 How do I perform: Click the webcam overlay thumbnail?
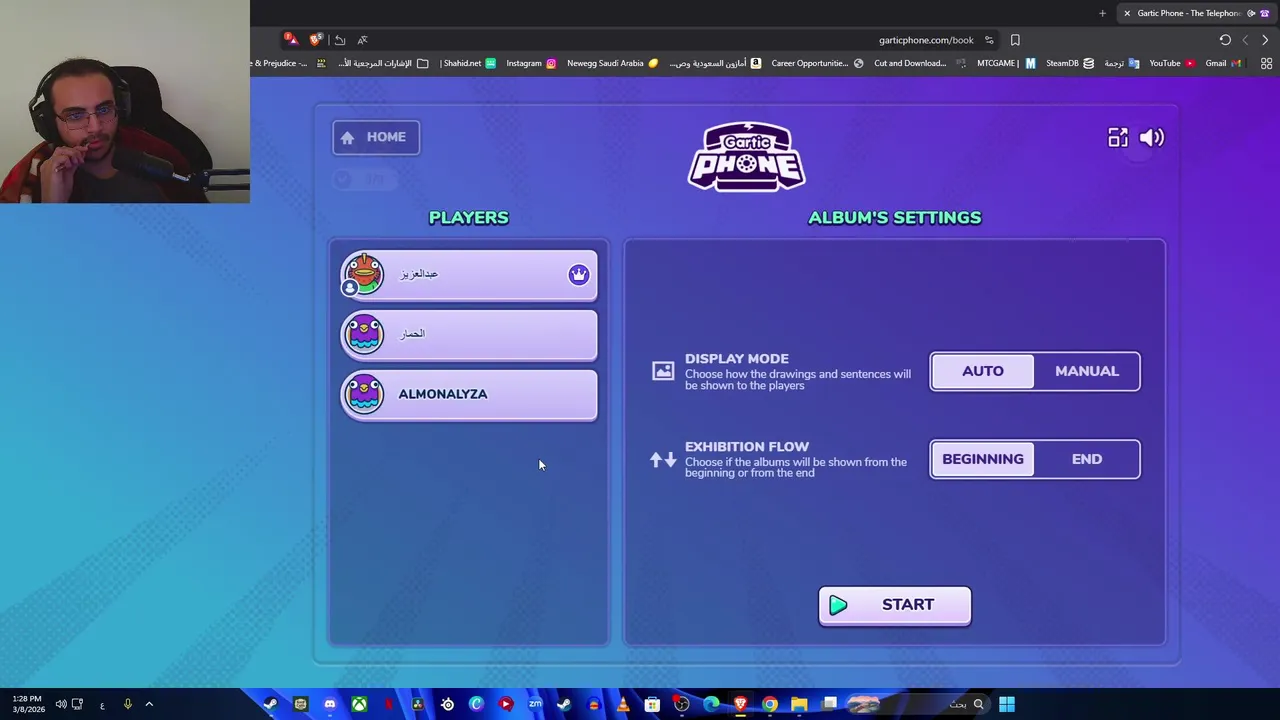[x=125, y=101]
